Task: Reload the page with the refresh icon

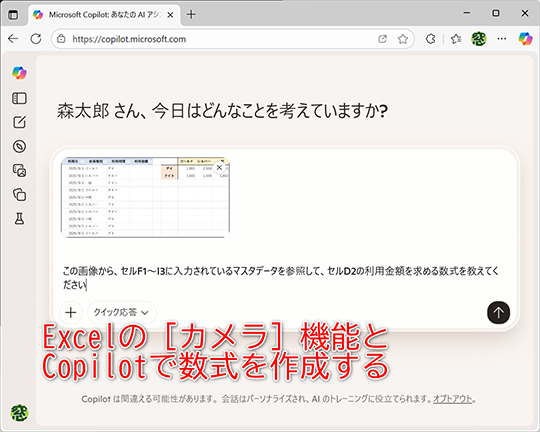Action: (x=36, y=39)
